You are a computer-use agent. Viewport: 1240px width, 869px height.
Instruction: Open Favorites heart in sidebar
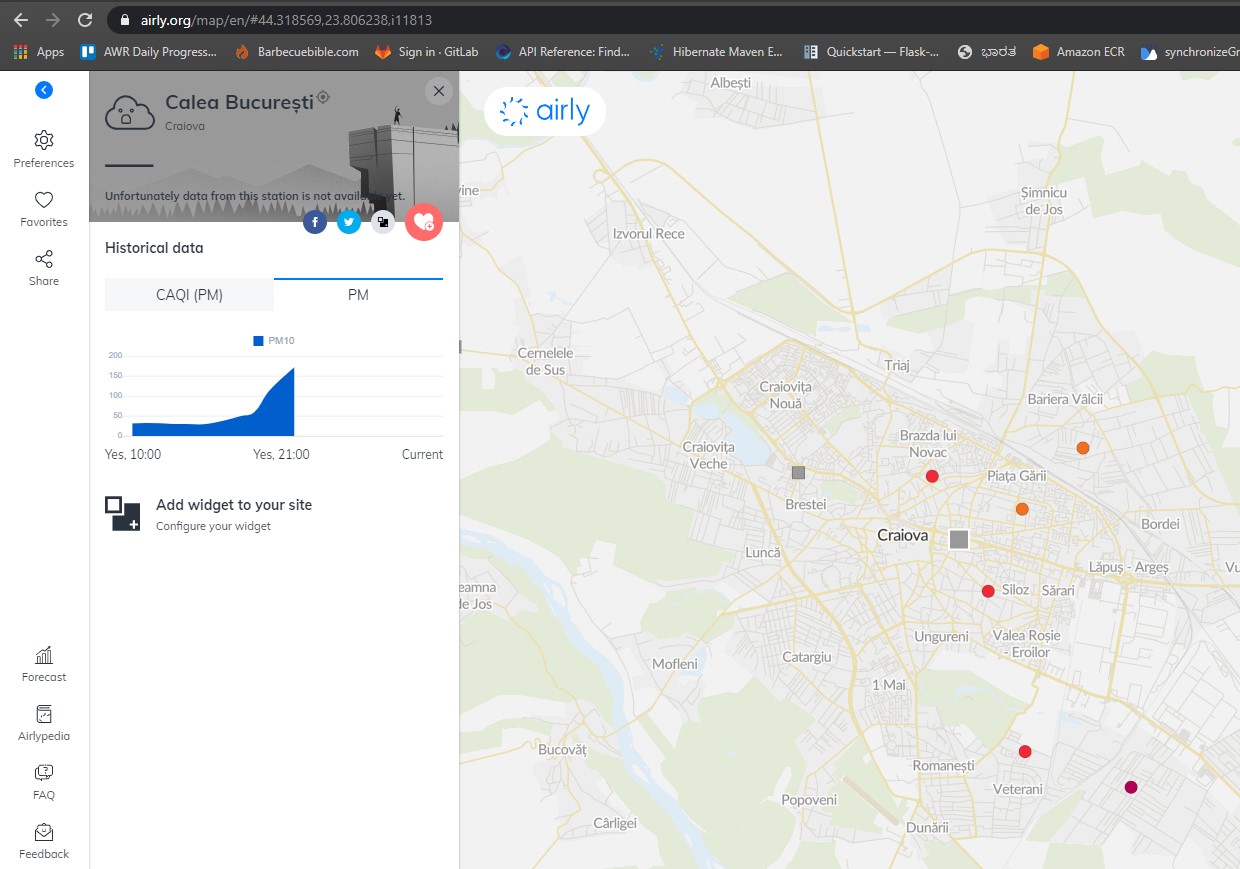tap(44, 200)
